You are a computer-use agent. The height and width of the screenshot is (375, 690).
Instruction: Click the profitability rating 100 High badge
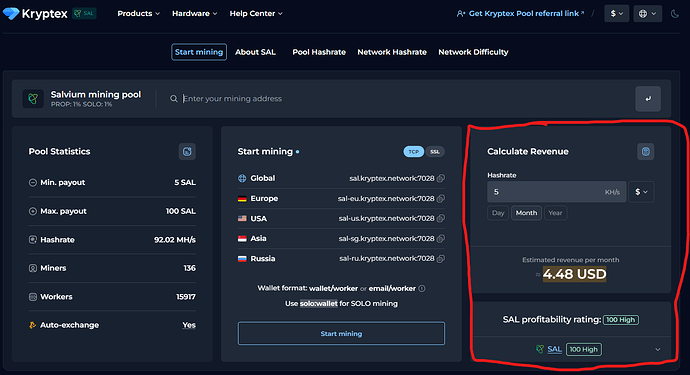click(620, 320)
